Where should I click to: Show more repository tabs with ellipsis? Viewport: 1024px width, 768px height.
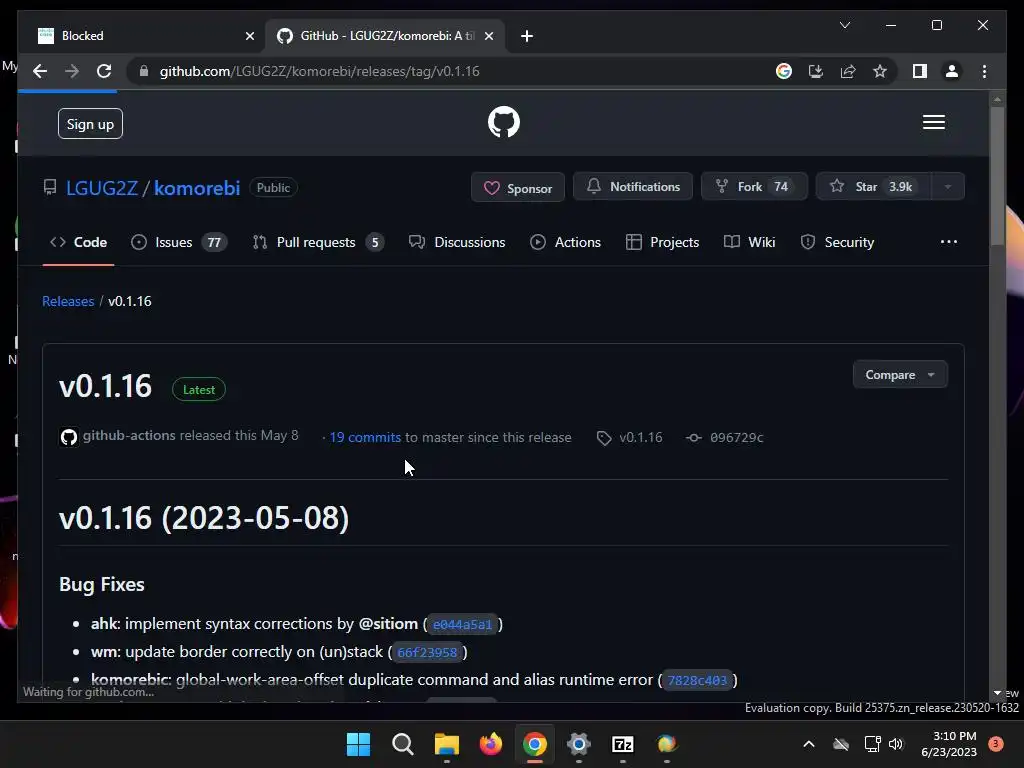click(949, 242)
